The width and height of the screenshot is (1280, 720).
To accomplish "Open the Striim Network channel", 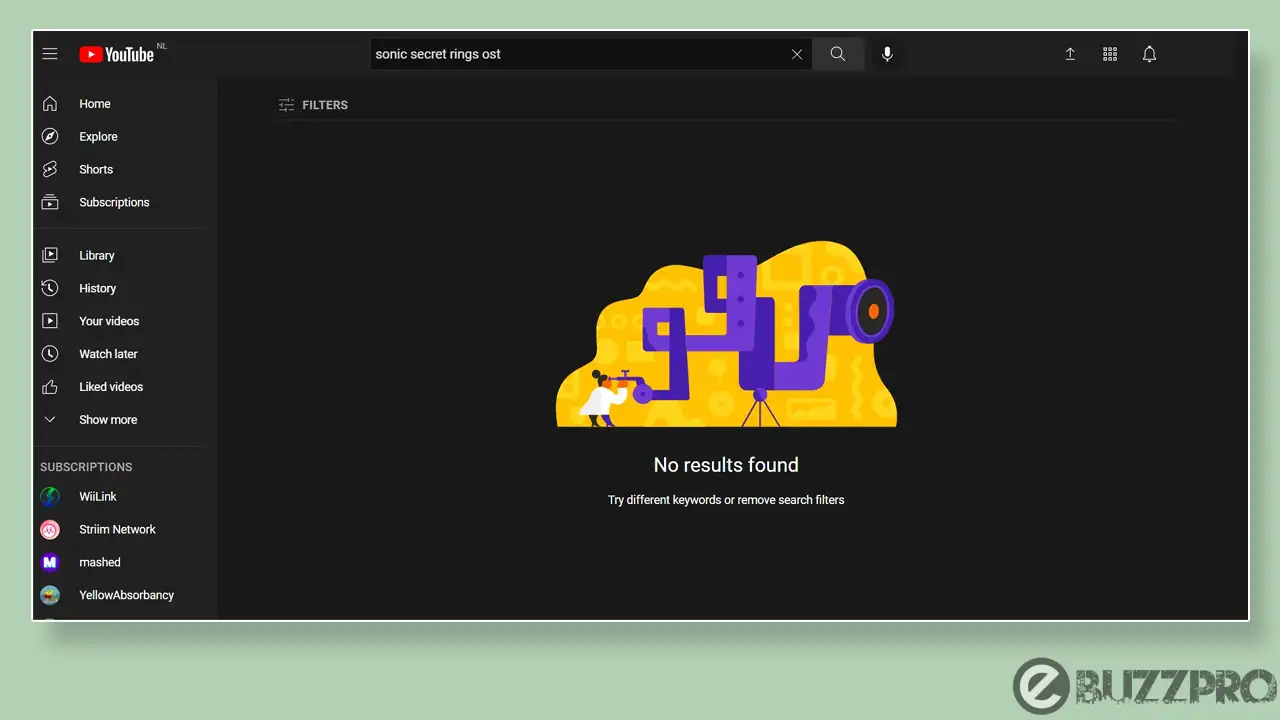I will click(x=117, y=530).
